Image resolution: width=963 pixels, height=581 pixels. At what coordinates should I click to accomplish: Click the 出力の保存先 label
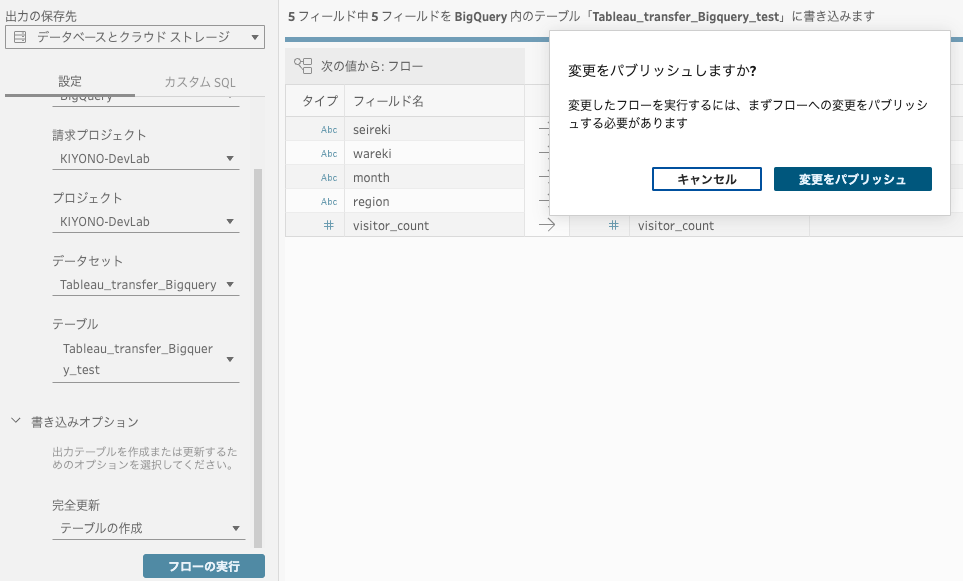[x=41, y=16]
